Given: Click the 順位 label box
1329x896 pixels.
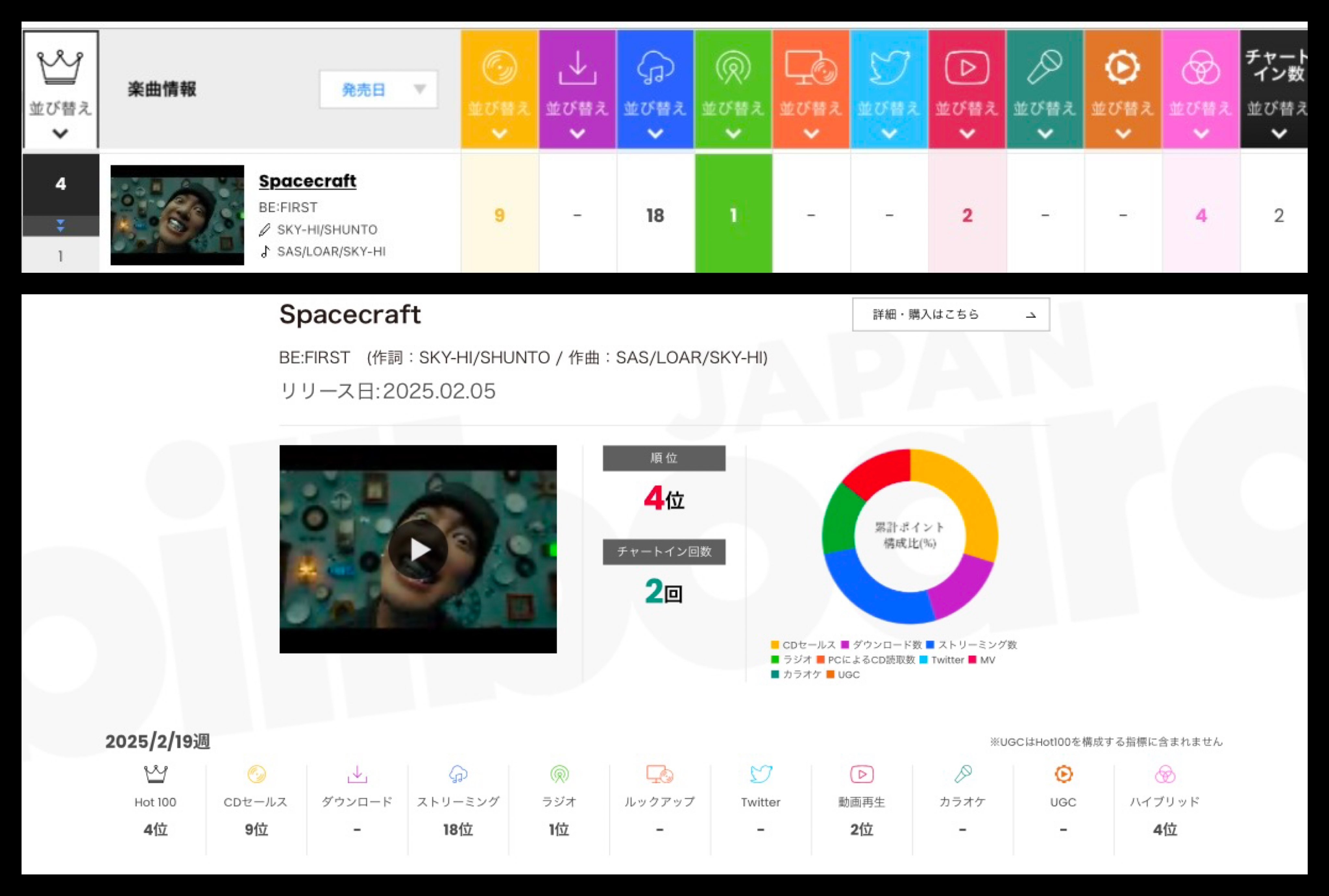Looking at the screenshot, I should click(664, 458).
